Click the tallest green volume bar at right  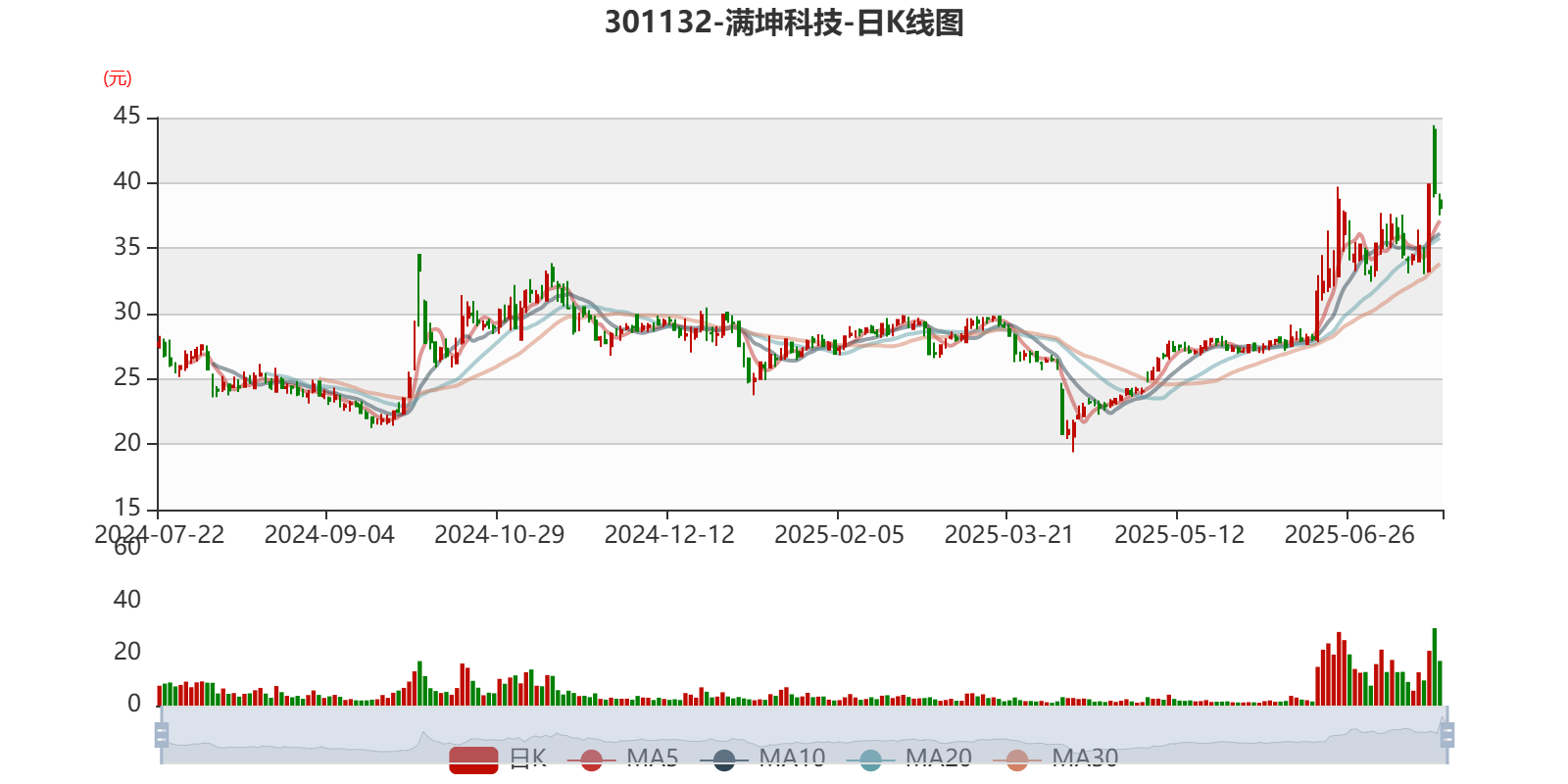[x=1435, y=666]
